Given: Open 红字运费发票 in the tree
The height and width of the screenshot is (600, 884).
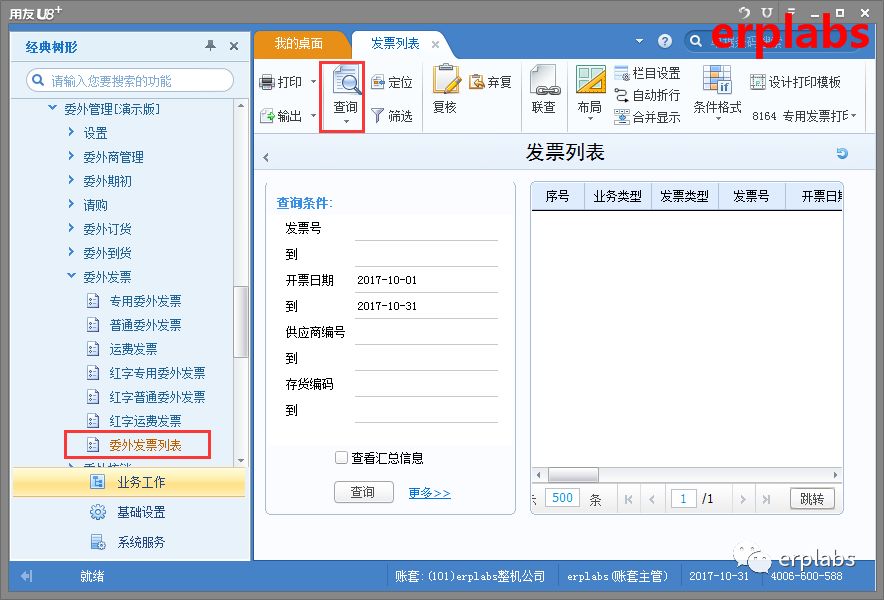Looking at the screenshot, I should click(x=145, y=421).
